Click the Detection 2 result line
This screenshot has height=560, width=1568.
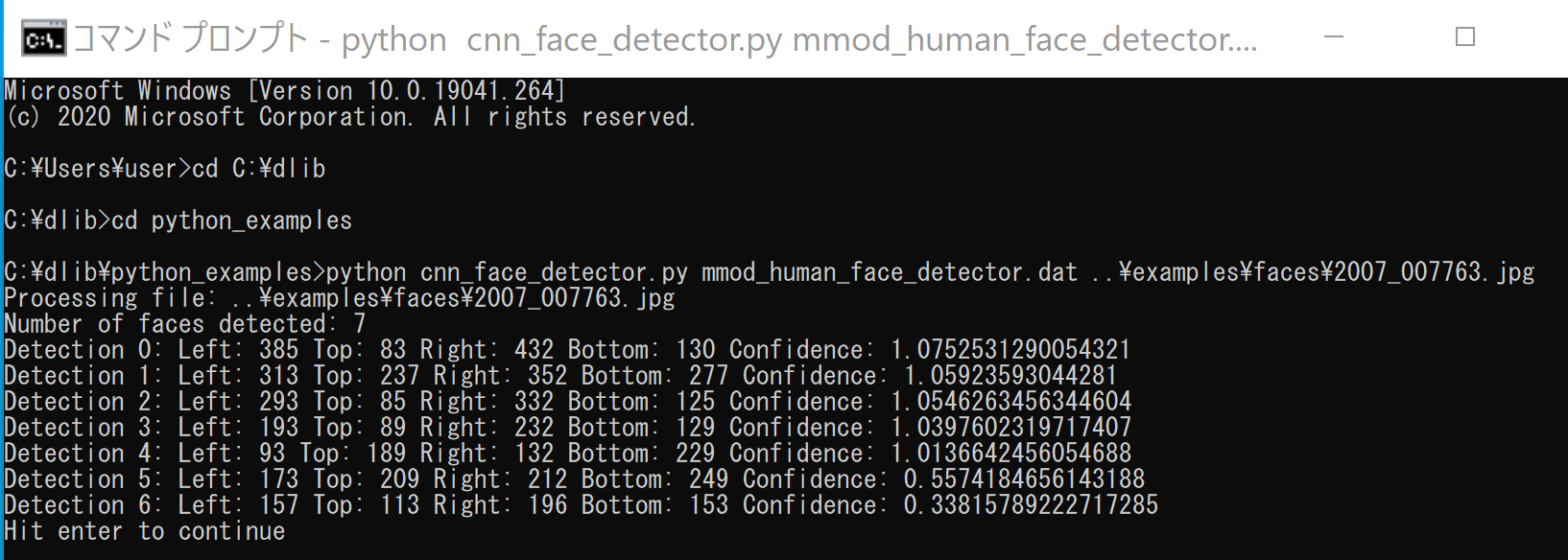point(567,402)
